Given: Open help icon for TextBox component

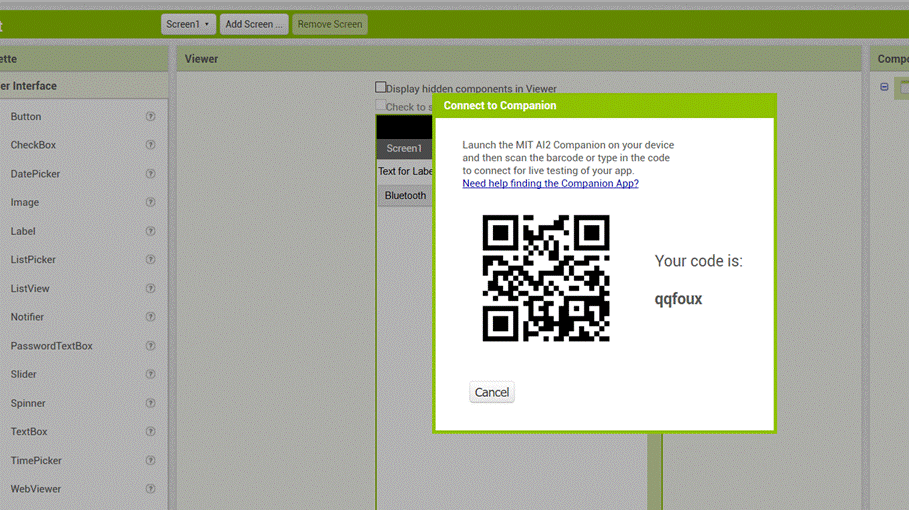Looking at the screenshot, I should (x=150, y=432).
